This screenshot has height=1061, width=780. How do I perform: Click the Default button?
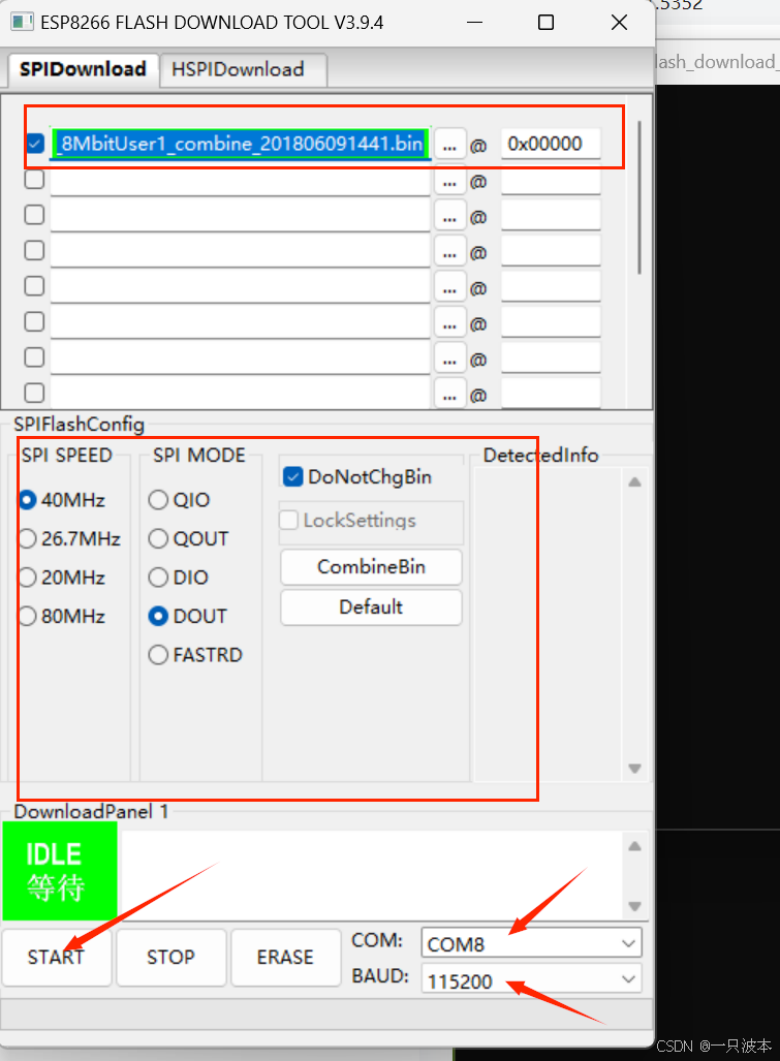(x=371, y=607)
